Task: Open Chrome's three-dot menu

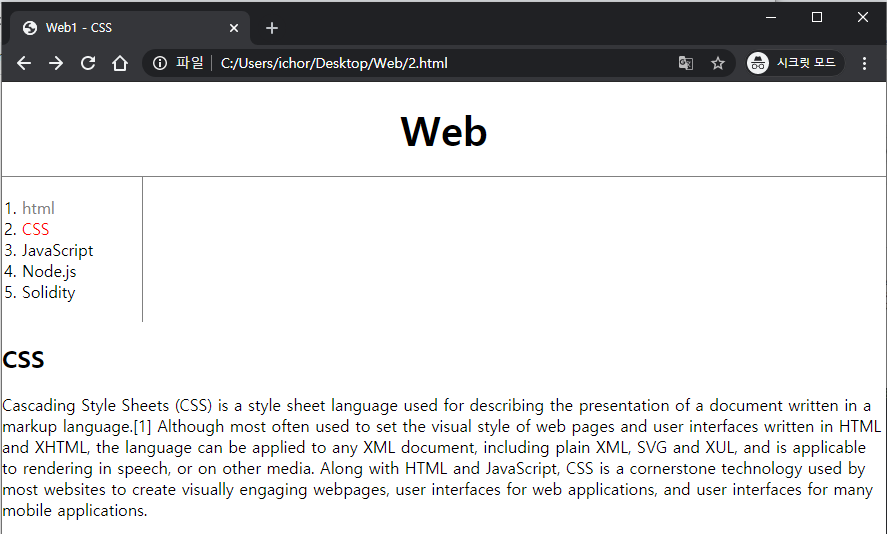Action: [864, 63]
